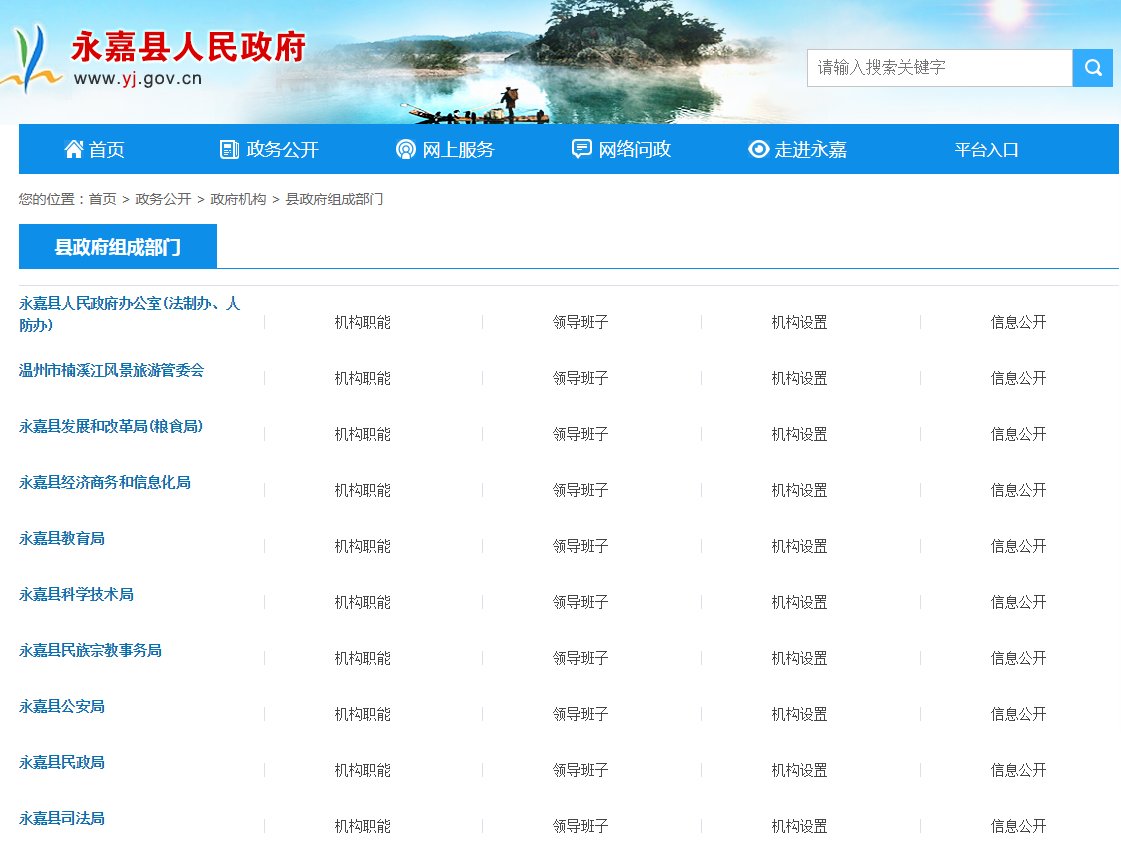This screenshot has height=846, width=1121.
Task: Open the 平台入口 menu item
Action: [x=986, y=149]
